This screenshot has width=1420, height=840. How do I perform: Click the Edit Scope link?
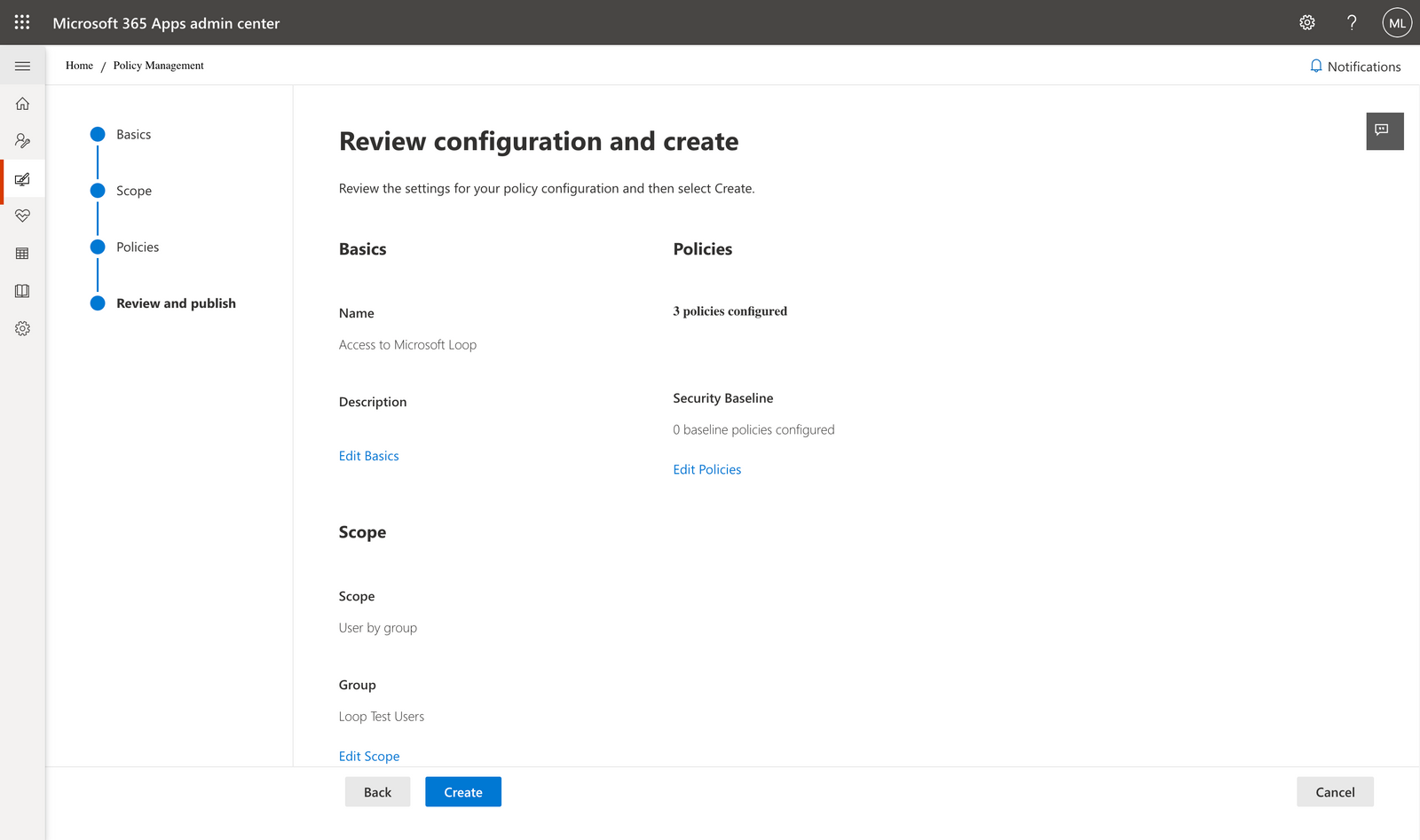point(369,757)
